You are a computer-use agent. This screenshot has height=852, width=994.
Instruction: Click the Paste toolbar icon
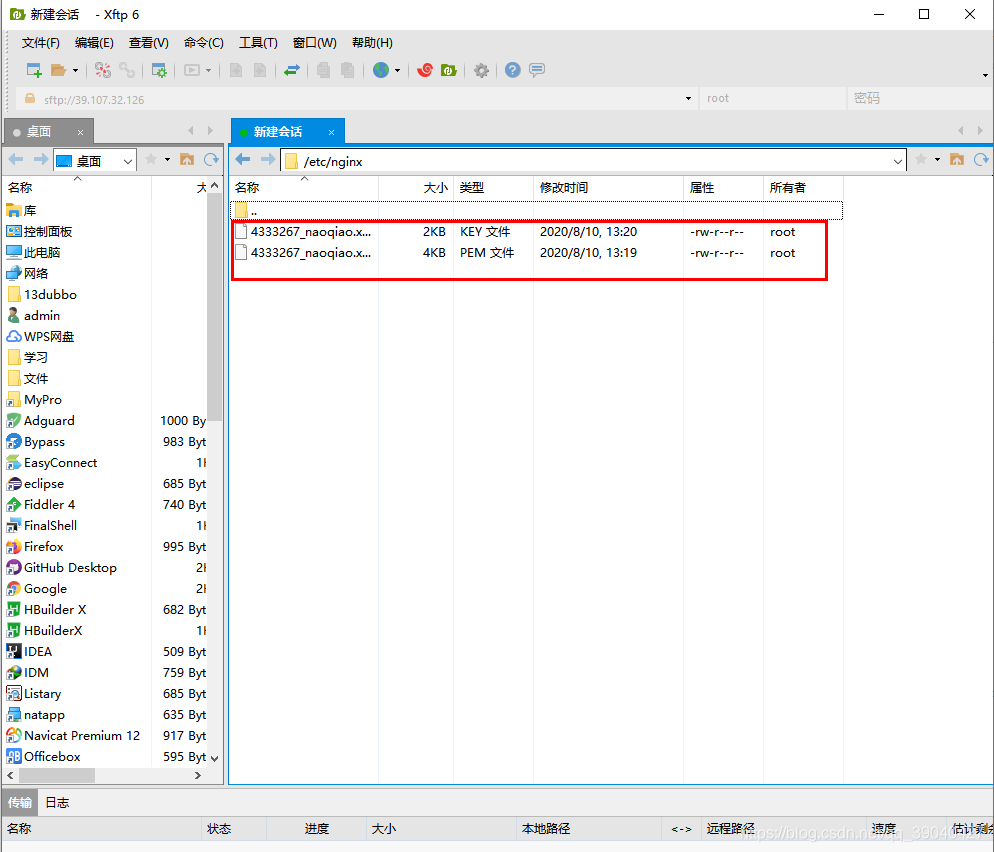click(347, 70)
